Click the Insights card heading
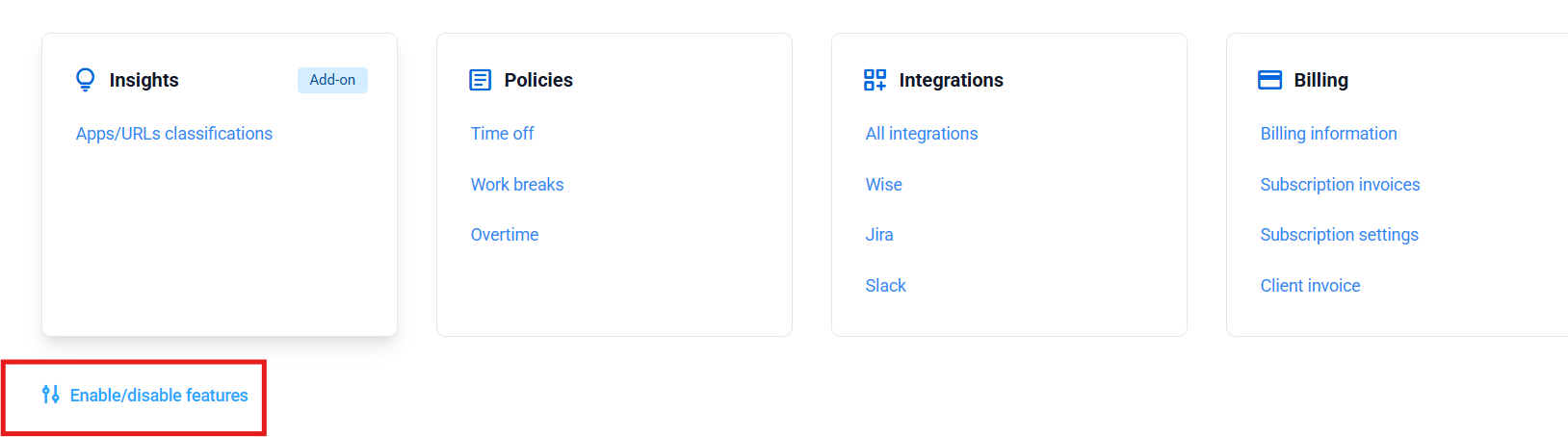This screenshot has height=437, width=1568. point(144,80)
